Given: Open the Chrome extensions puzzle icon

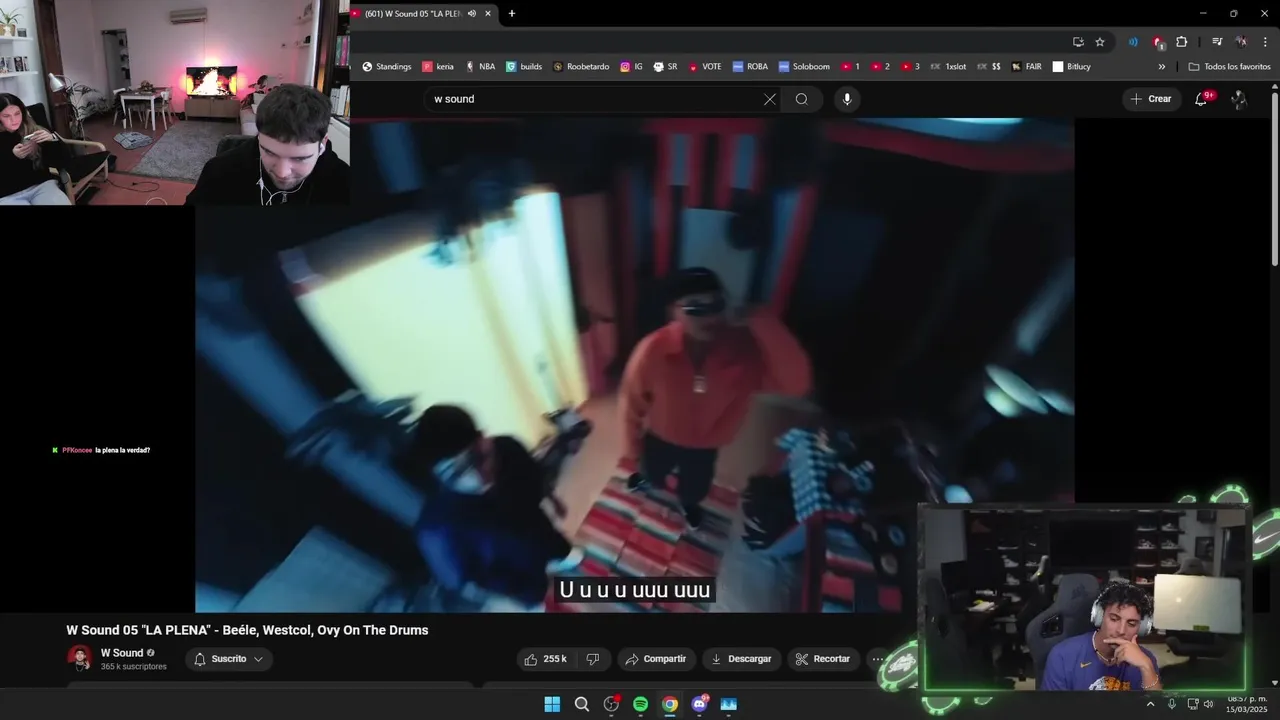Looking at the screenshot, I should pos(1181,42).
